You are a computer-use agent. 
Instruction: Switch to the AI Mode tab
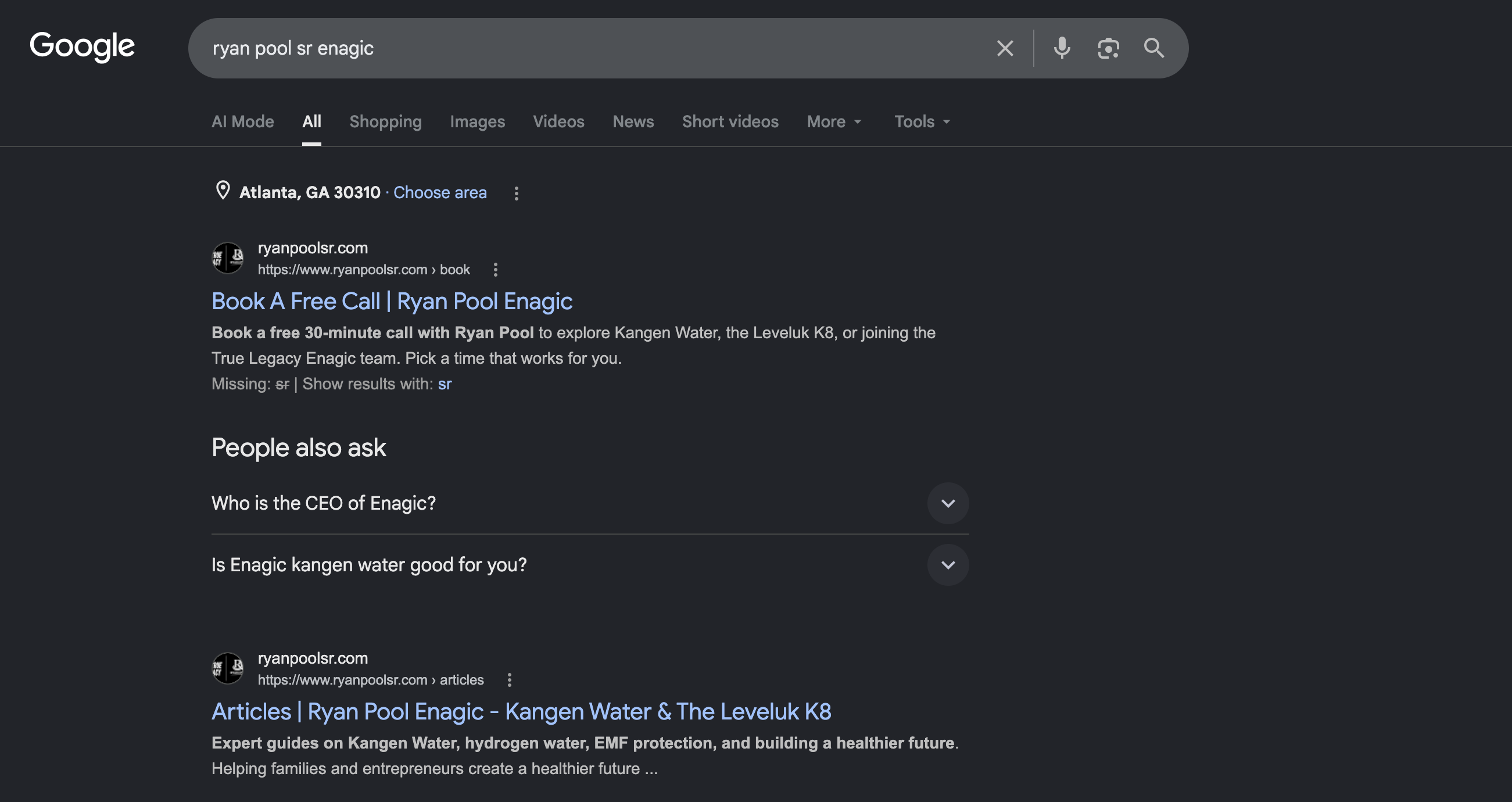point(242,121)
